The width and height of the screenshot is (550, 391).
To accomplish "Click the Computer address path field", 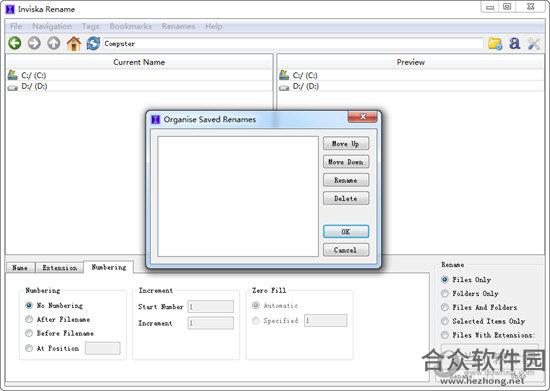I will click(x=293, y=43).
